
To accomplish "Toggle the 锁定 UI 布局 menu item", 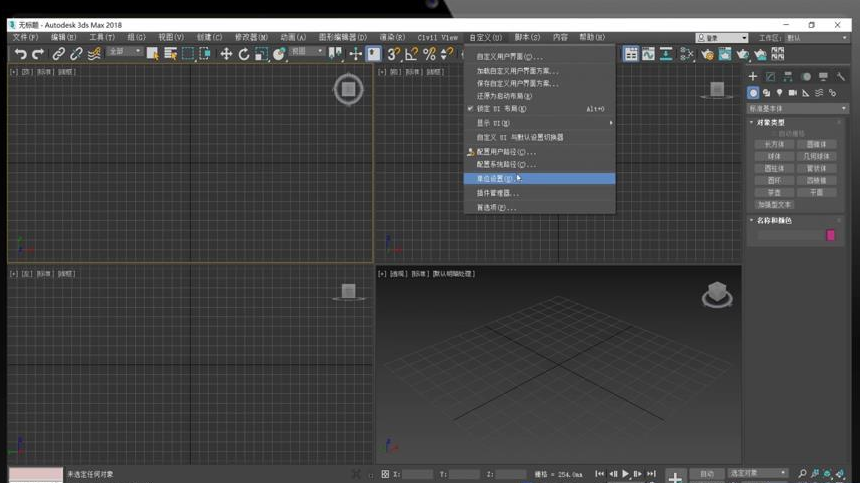I will [x=539, y=109].
